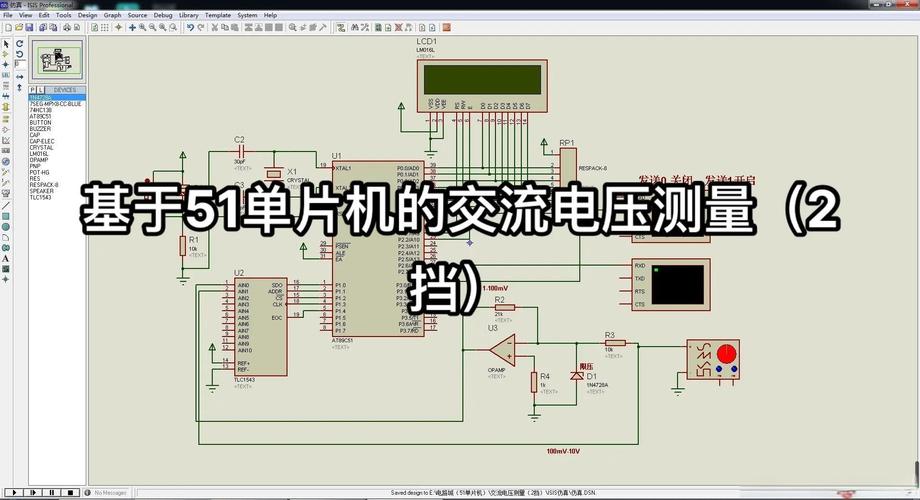Viewport: 920px width, 500px height.
Task: Click the No Messages status indicator
Action: click(106, 493)
